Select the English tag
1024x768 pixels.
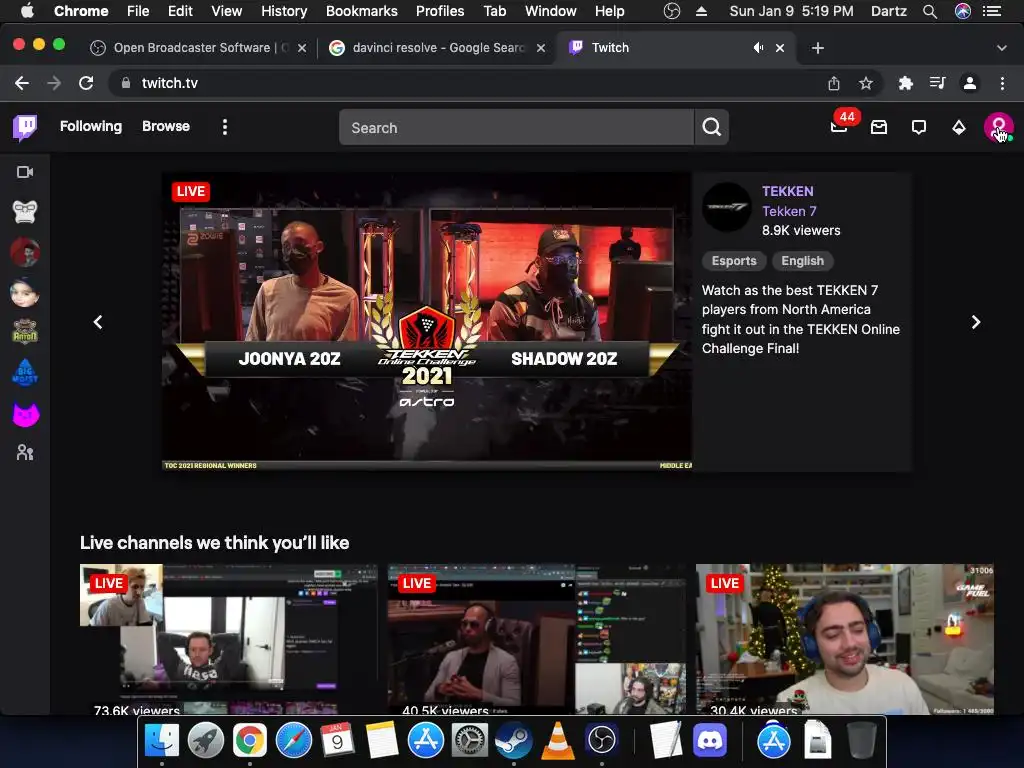coord(803,261)
